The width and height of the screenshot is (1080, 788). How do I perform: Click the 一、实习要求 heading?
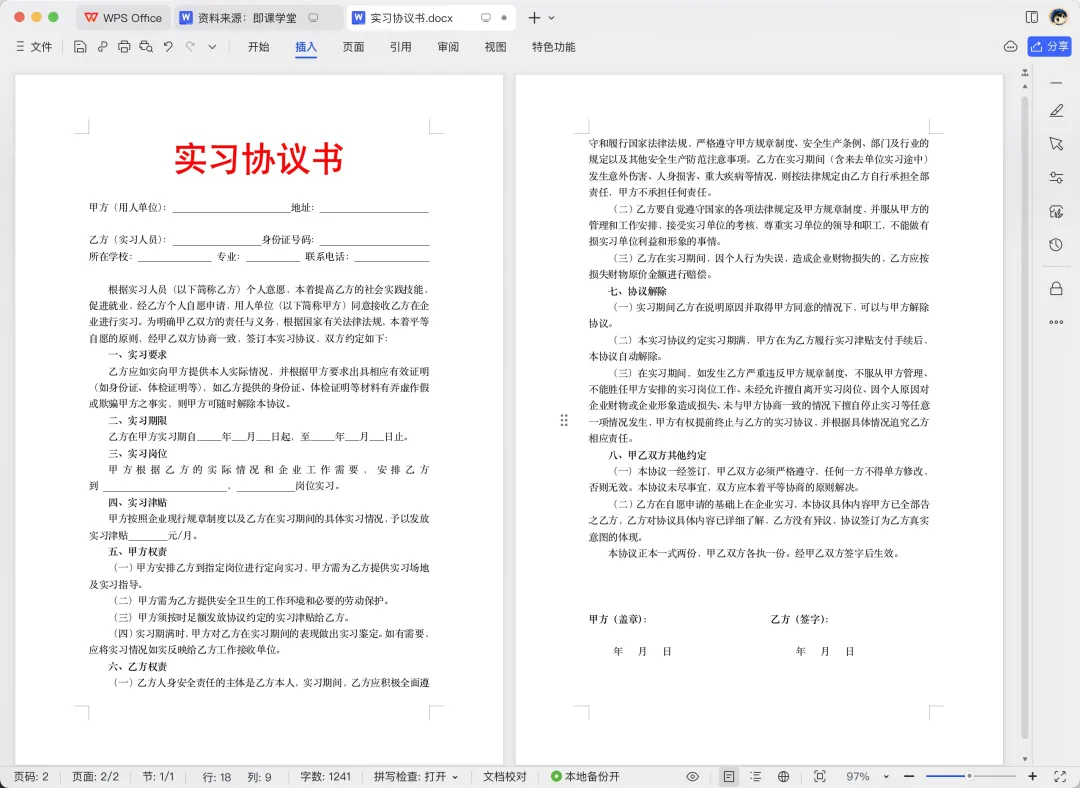point(137,355)
